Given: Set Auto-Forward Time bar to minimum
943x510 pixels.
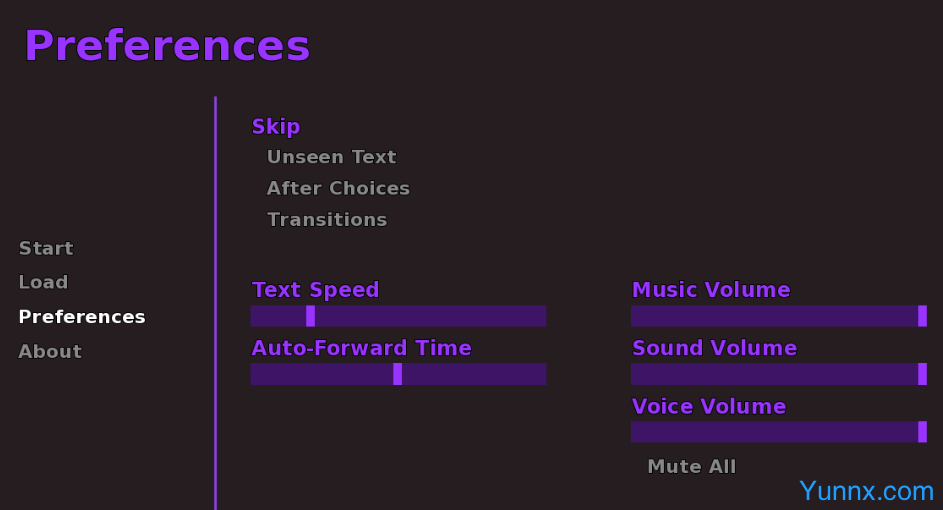Looking at the screenshot, I should coord(253,374).
